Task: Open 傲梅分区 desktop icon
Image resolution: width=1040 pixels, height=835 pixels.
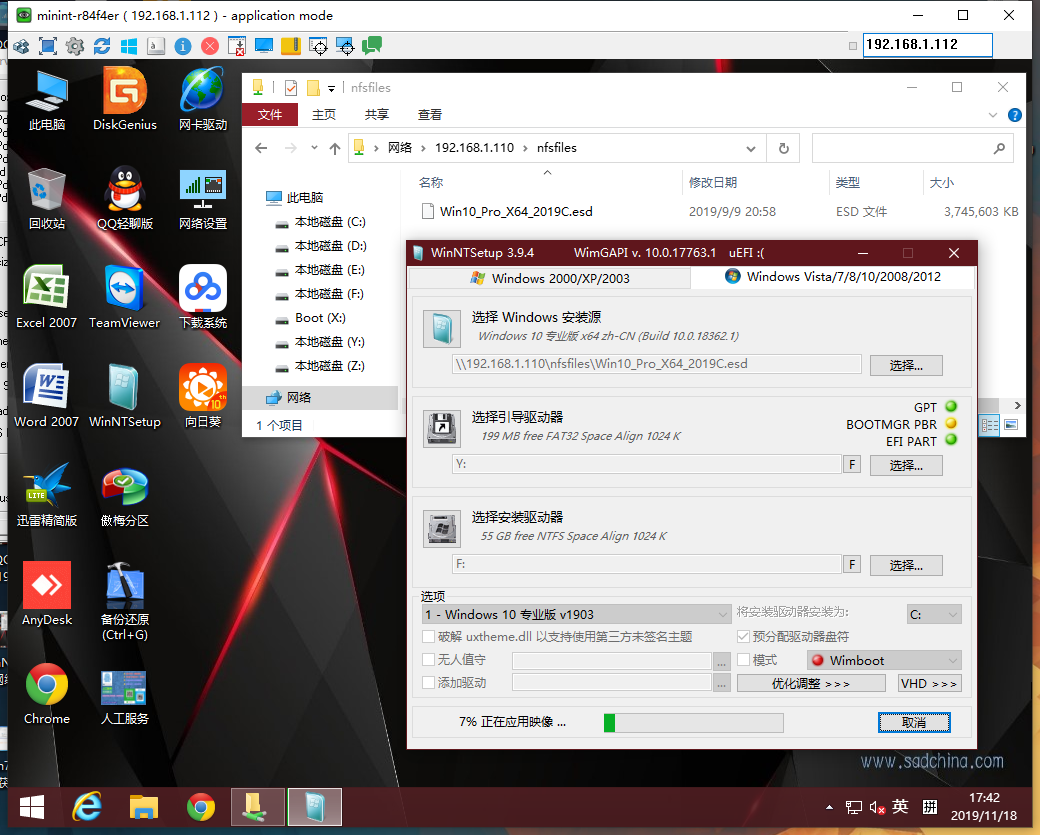Action: 125,495
